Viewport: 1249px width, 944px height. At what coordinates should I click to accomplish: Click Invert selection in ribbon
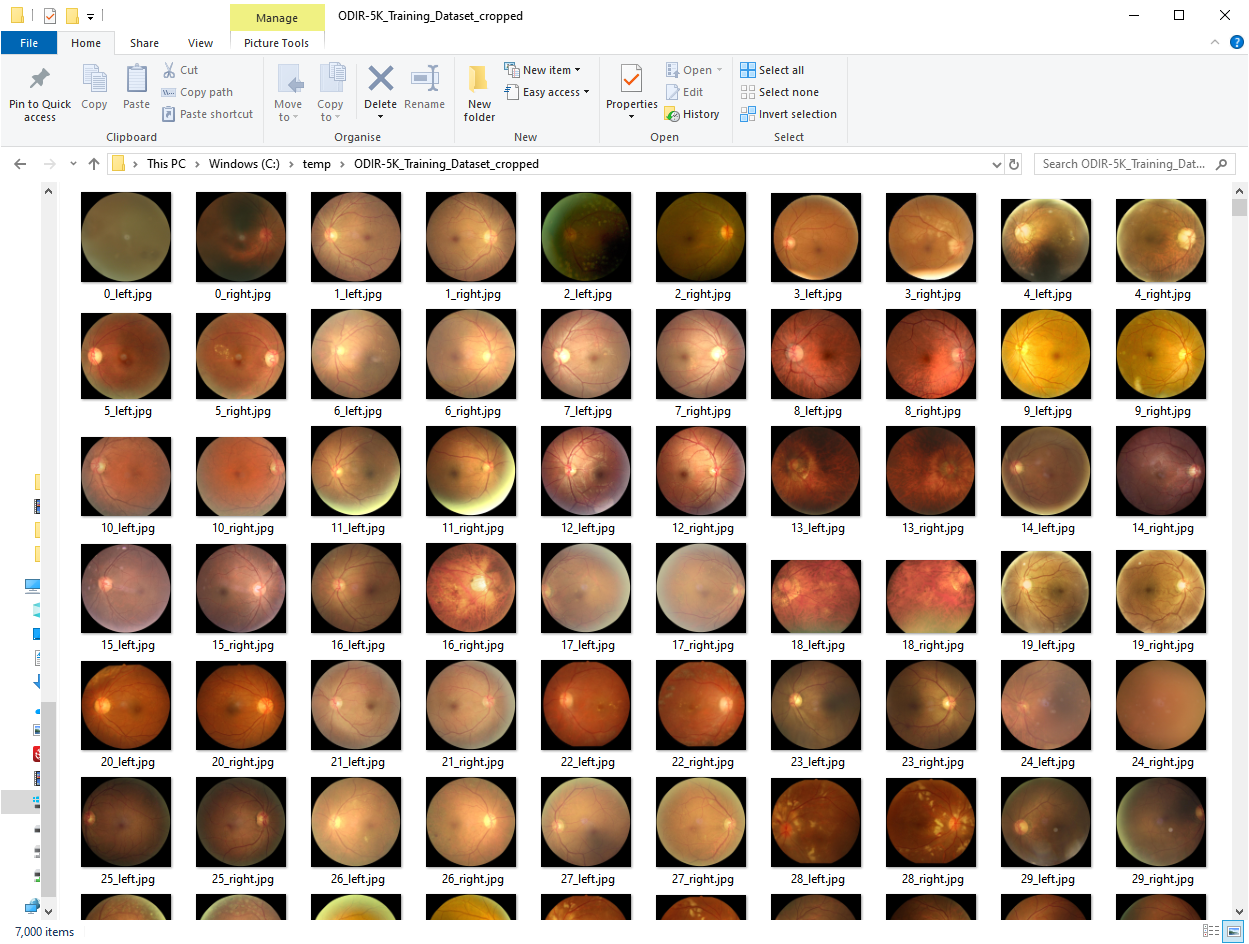pos(788,114)
